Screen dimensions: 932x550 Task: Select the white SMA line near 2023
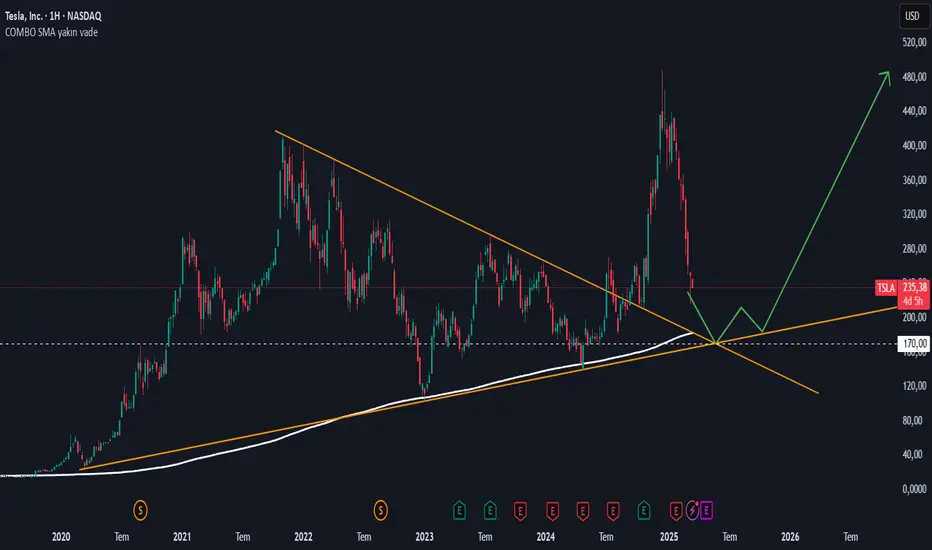click(x=424, y=397)
